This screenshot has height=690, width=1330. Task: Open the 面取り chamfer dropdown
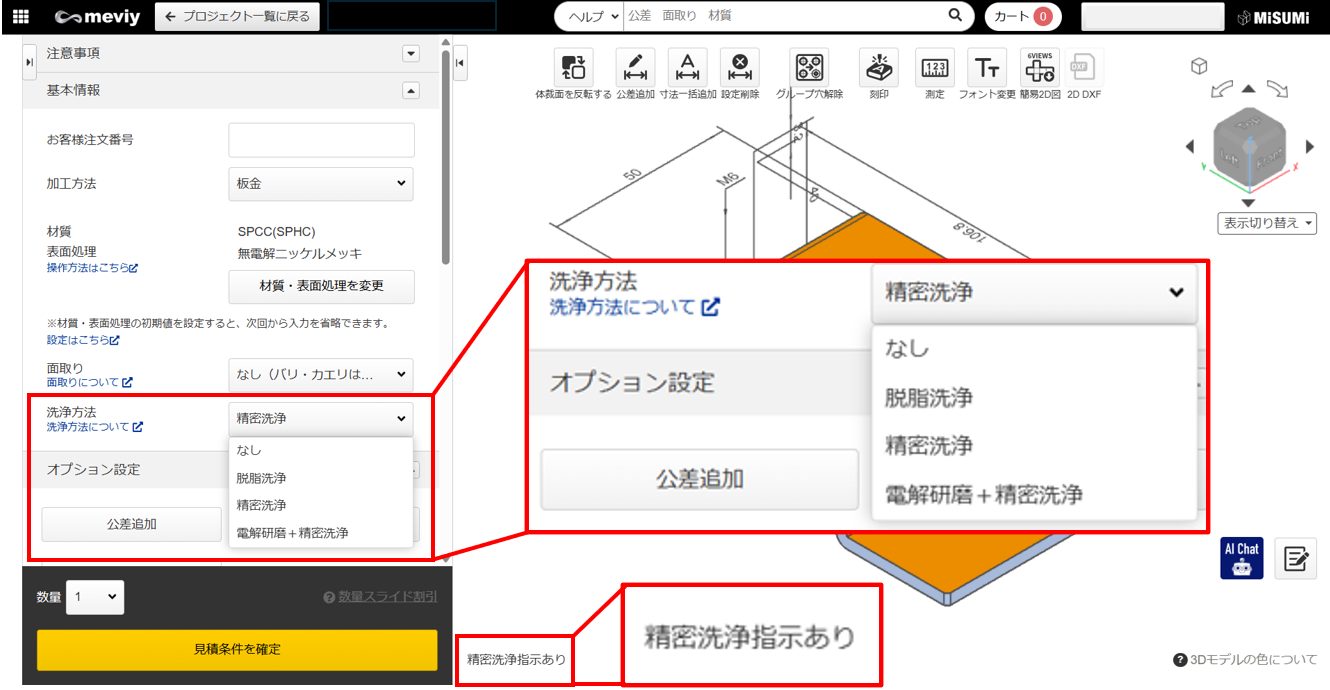(x=320, y=375)
